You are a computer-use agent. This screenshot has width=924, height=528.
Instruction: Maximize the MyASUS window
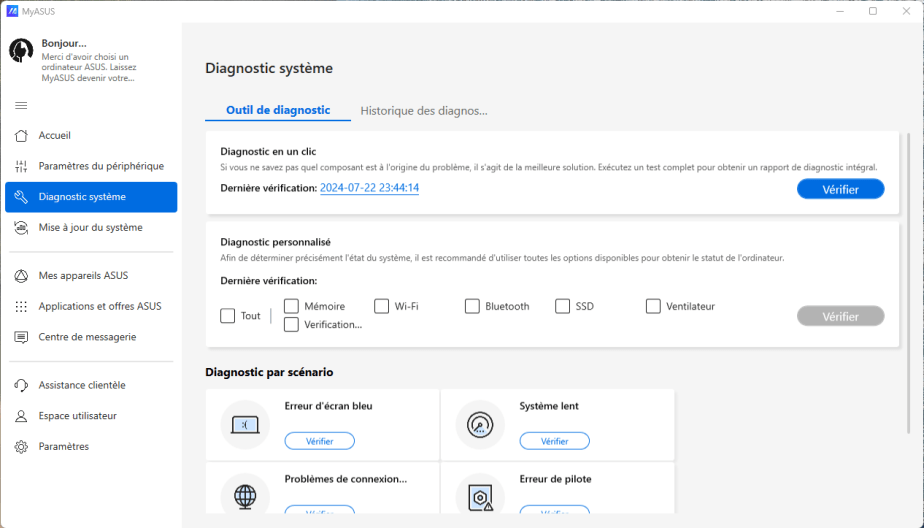pos(873,11)
